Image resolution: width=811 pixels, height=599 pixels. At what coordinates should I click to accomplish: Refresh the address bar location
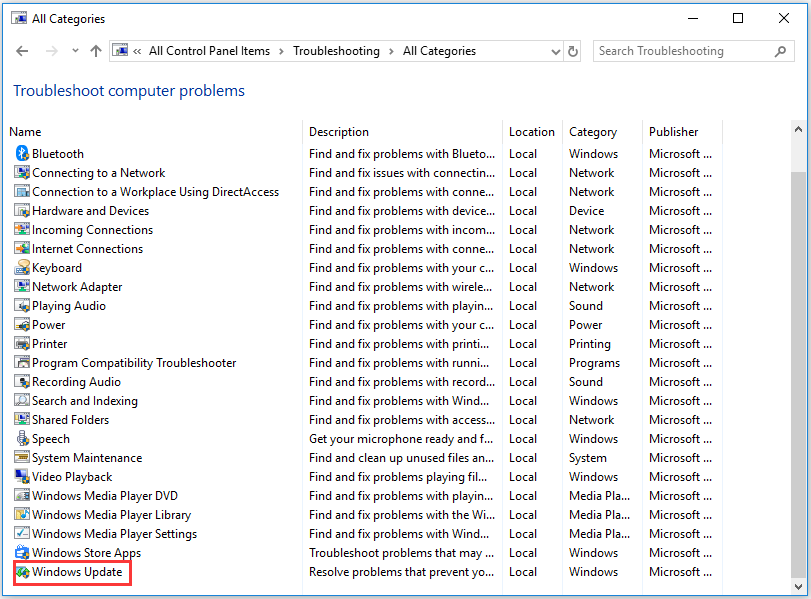[x=573, y=51]
